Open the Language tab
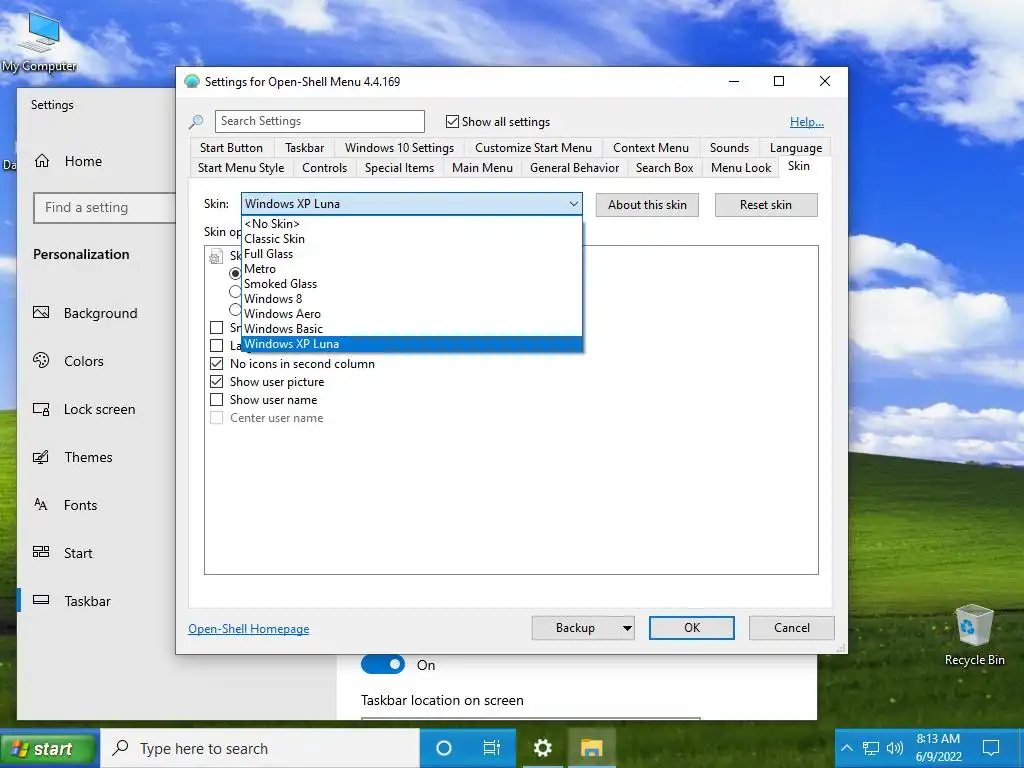1024x768 pixels. coord(795,148)
